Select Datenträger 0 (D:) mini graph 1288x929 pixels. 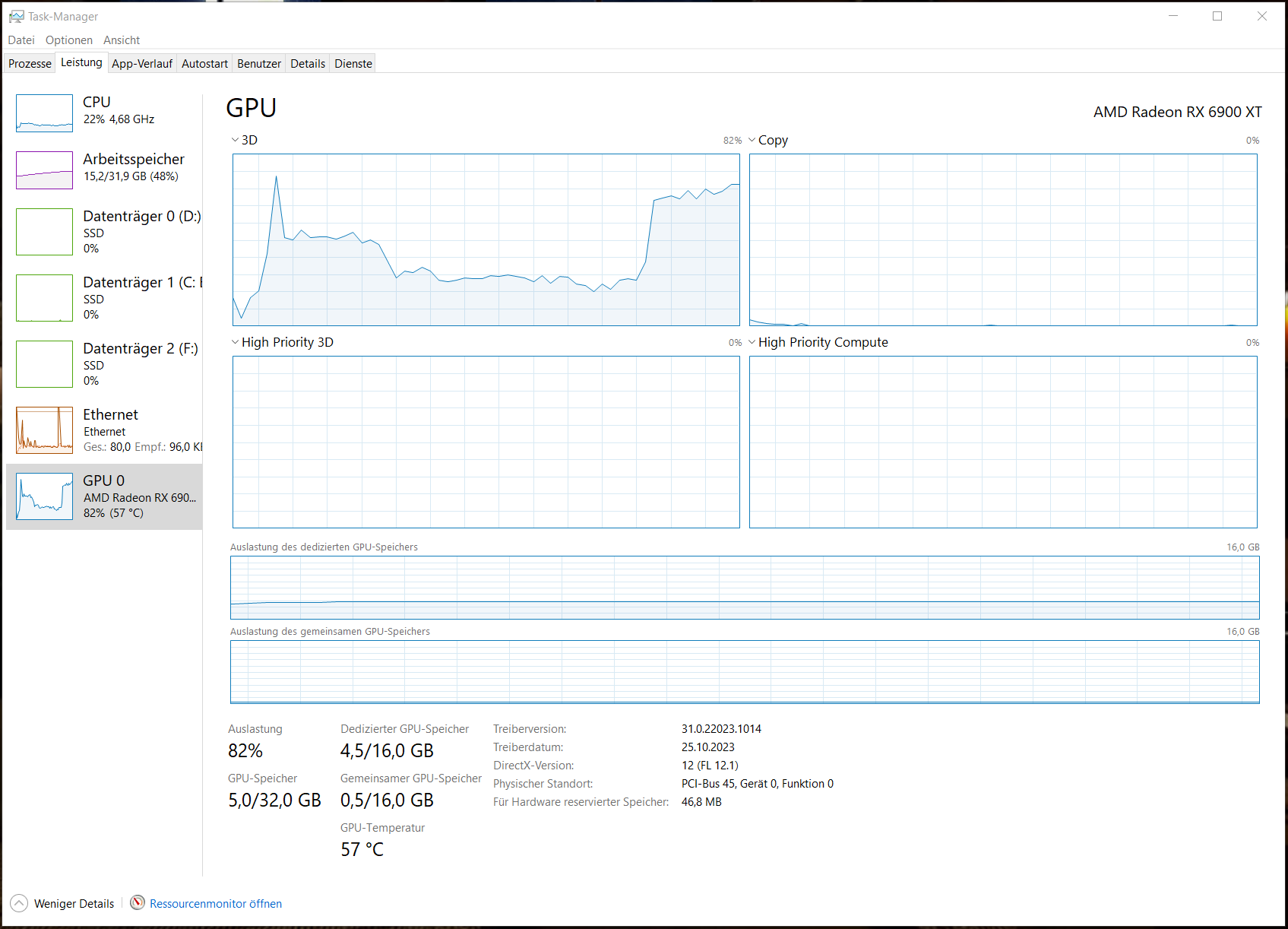point(44,232)
